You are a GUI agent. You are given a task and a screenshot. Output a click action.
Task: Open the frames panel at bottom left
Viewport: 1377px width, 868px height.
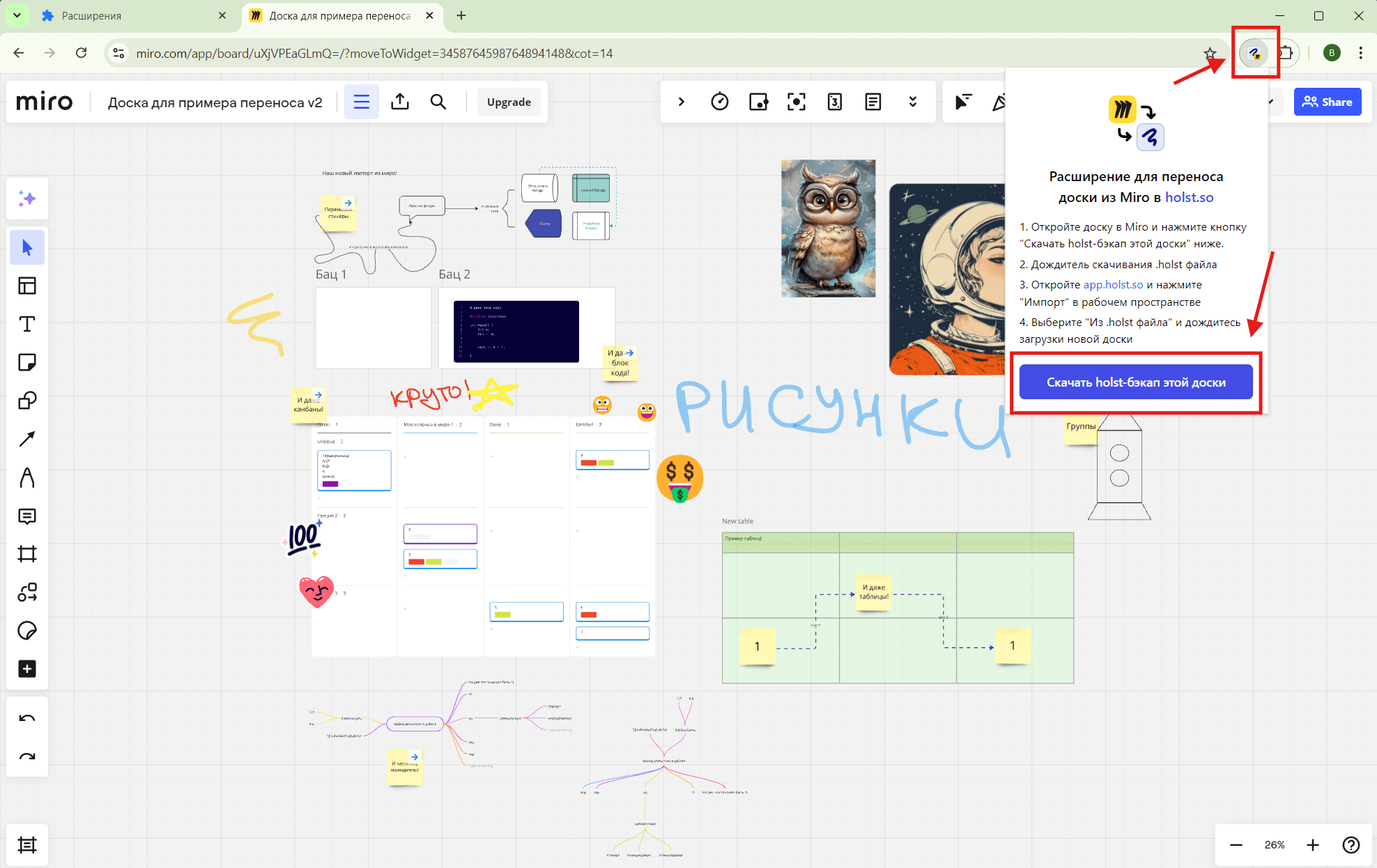[x=27, y=845]
